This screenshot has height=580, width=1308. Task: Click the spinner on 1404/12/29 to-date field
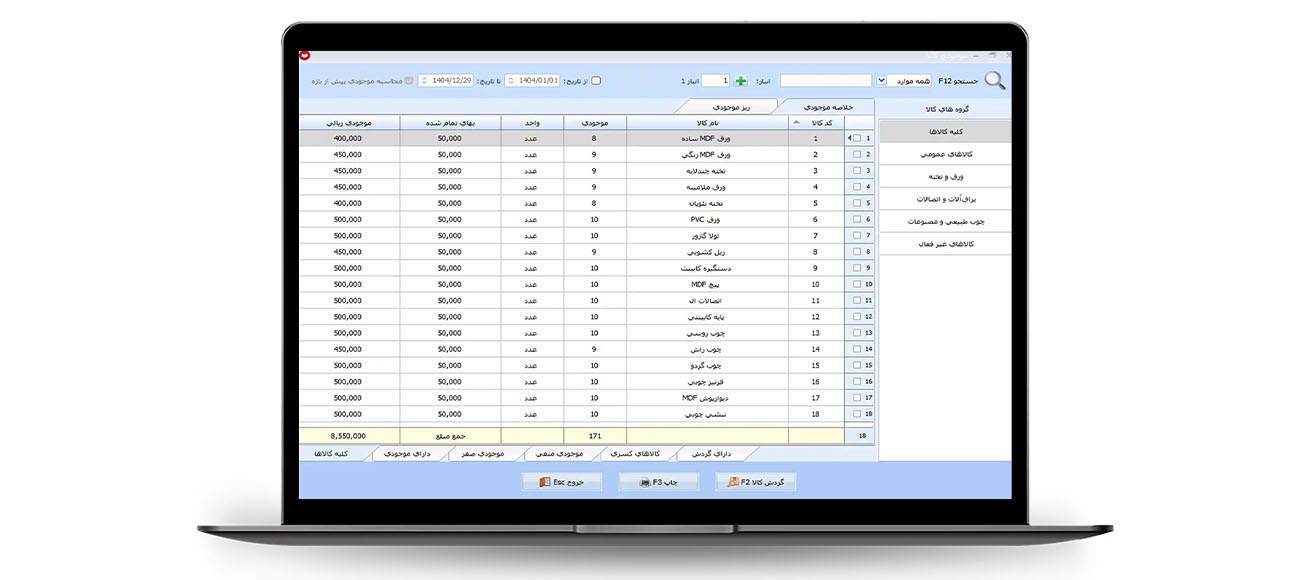point(425,81)
